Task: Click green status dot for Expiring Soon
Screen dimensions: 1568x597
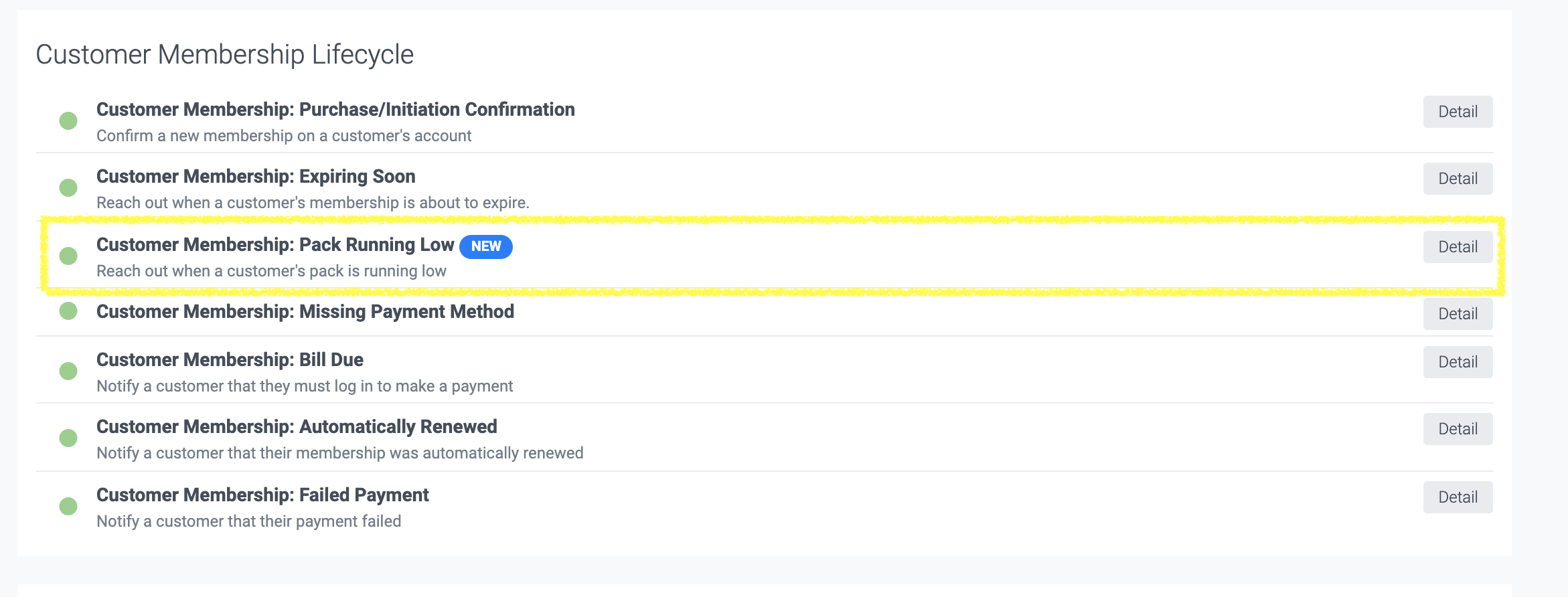Action: point(68,188)
